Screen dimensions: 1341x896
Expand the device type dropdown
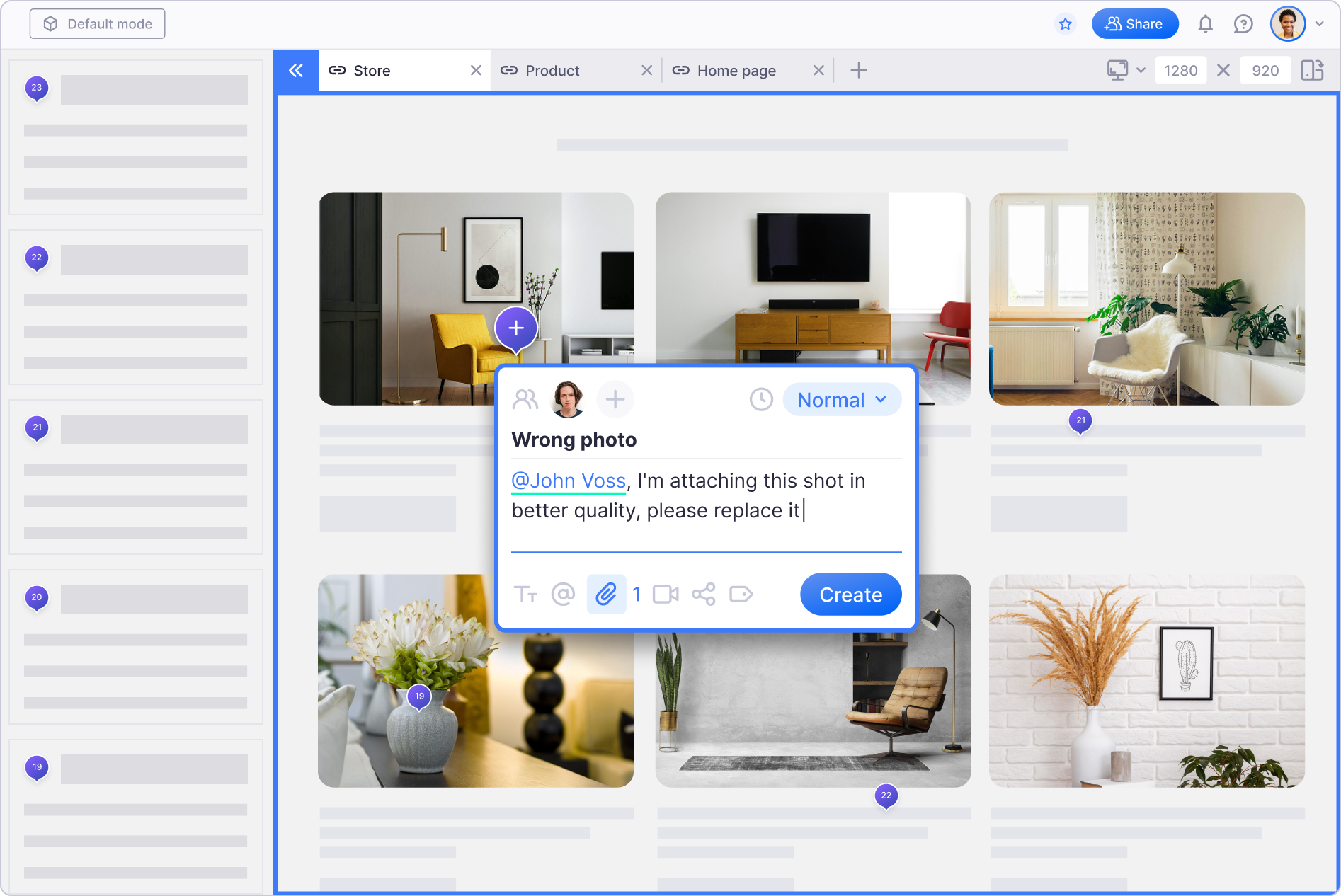point(1126,70)
